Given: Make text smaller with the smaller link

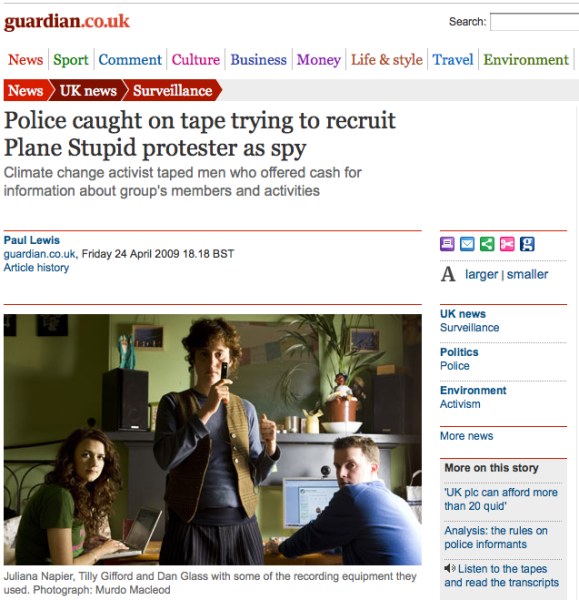Looking at the screenshot, I should [527, 274].
